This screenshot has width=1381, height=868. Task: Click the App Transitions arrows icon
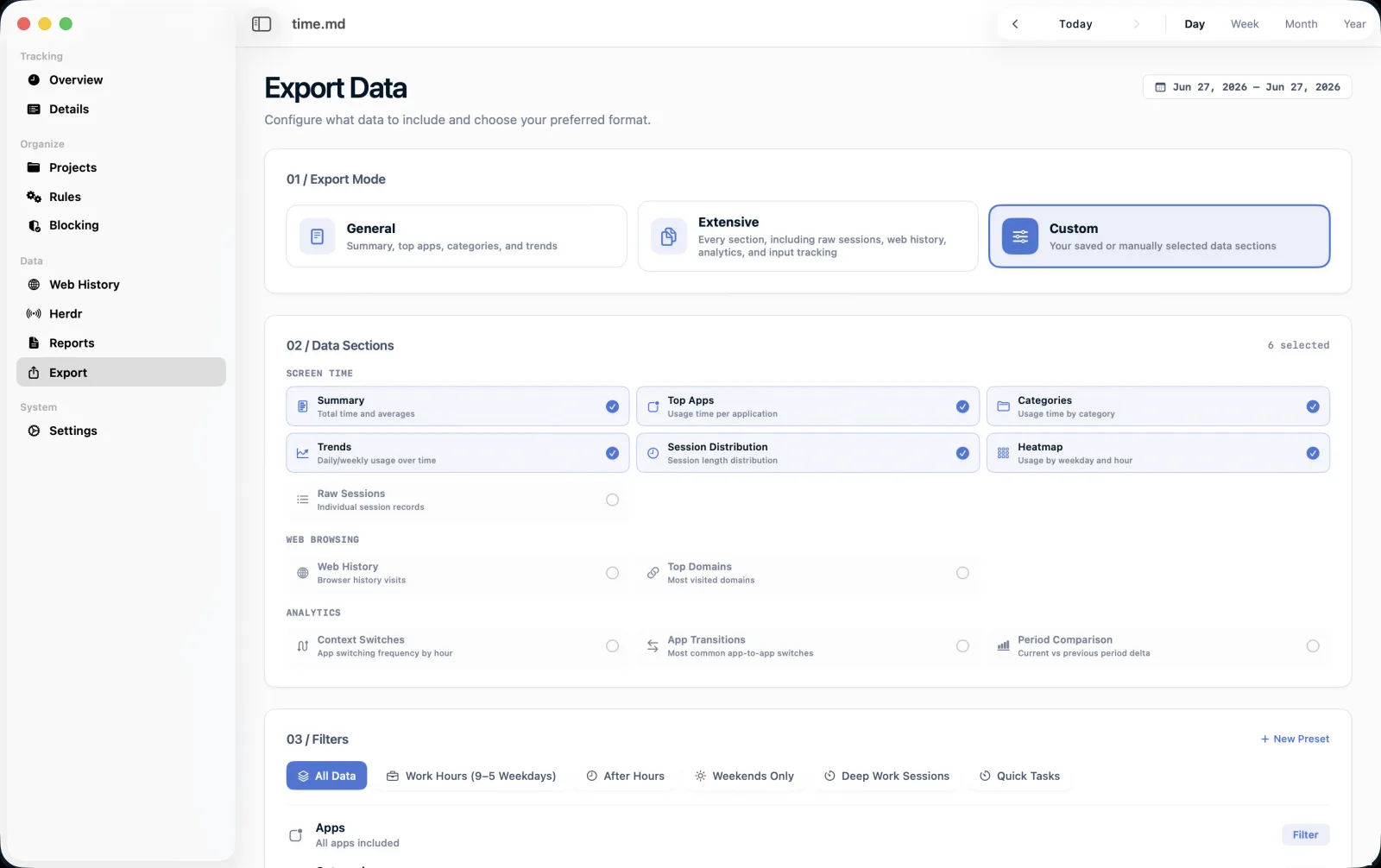pyautogui.click(x=653, y=646)
